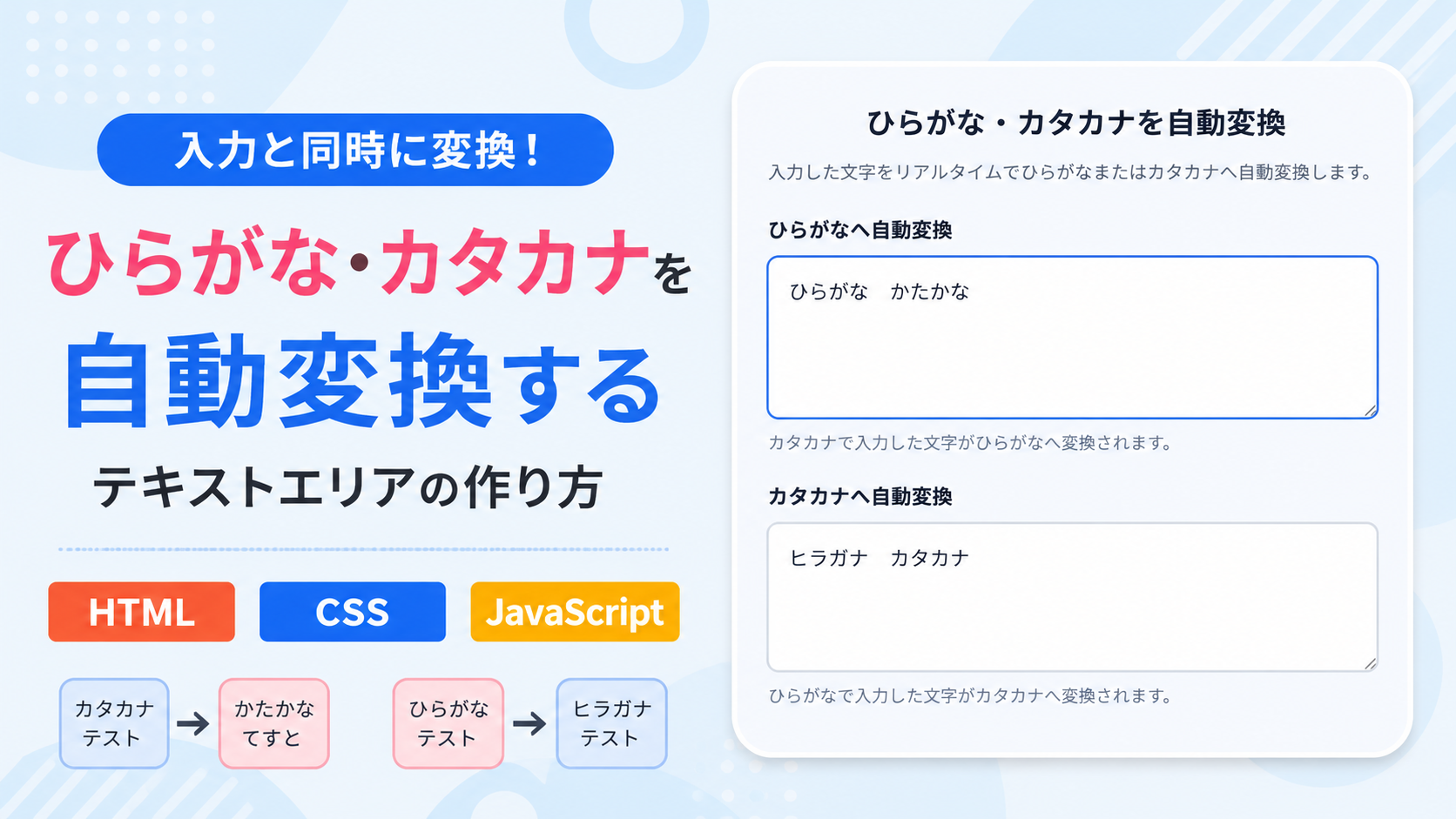Click the カタカナへ自動変換 label
This screenshot has height=819, width=1456.
tap(859, 496)
